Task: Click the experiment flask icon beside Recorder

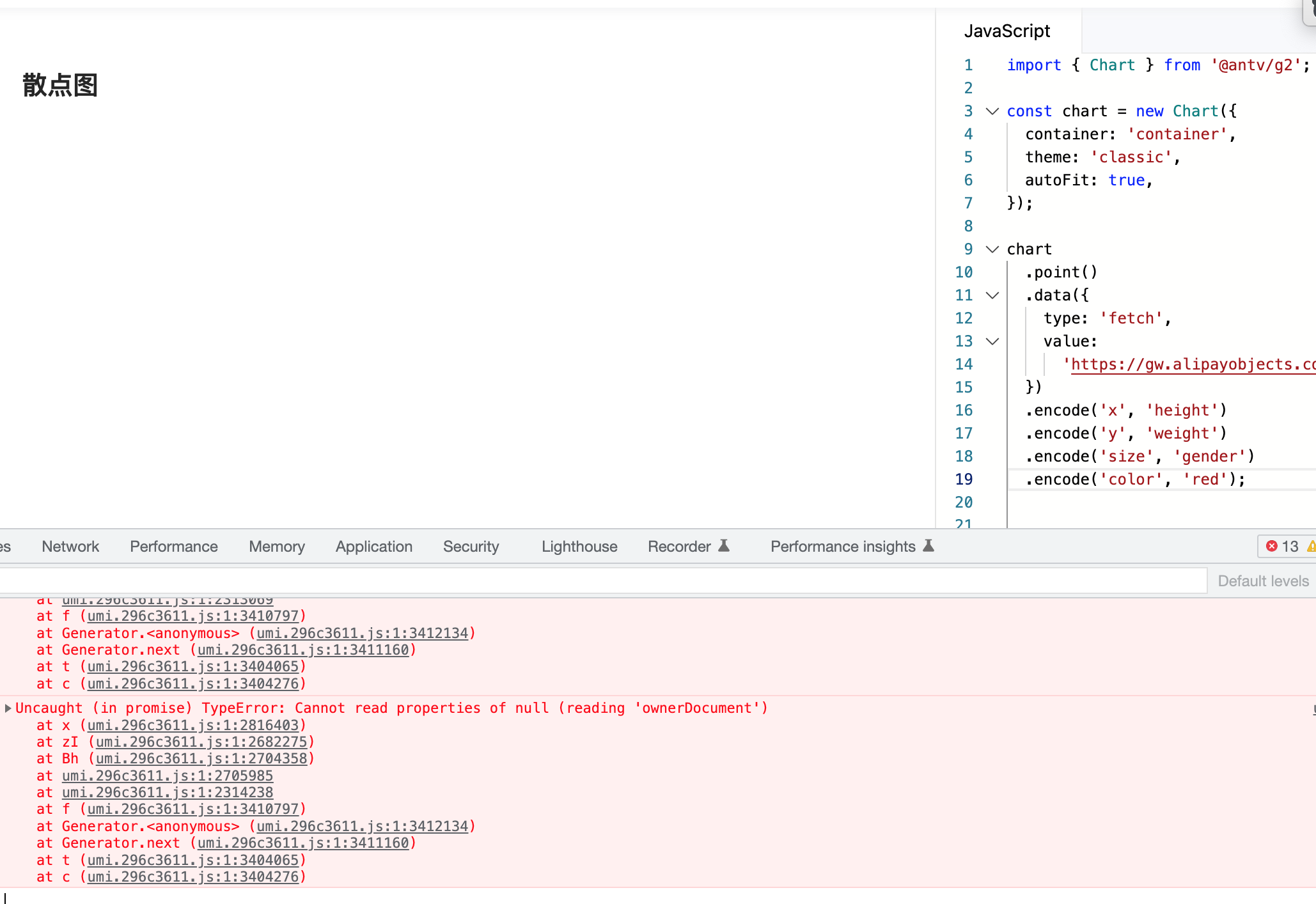Action: click(x=723, y=545)
